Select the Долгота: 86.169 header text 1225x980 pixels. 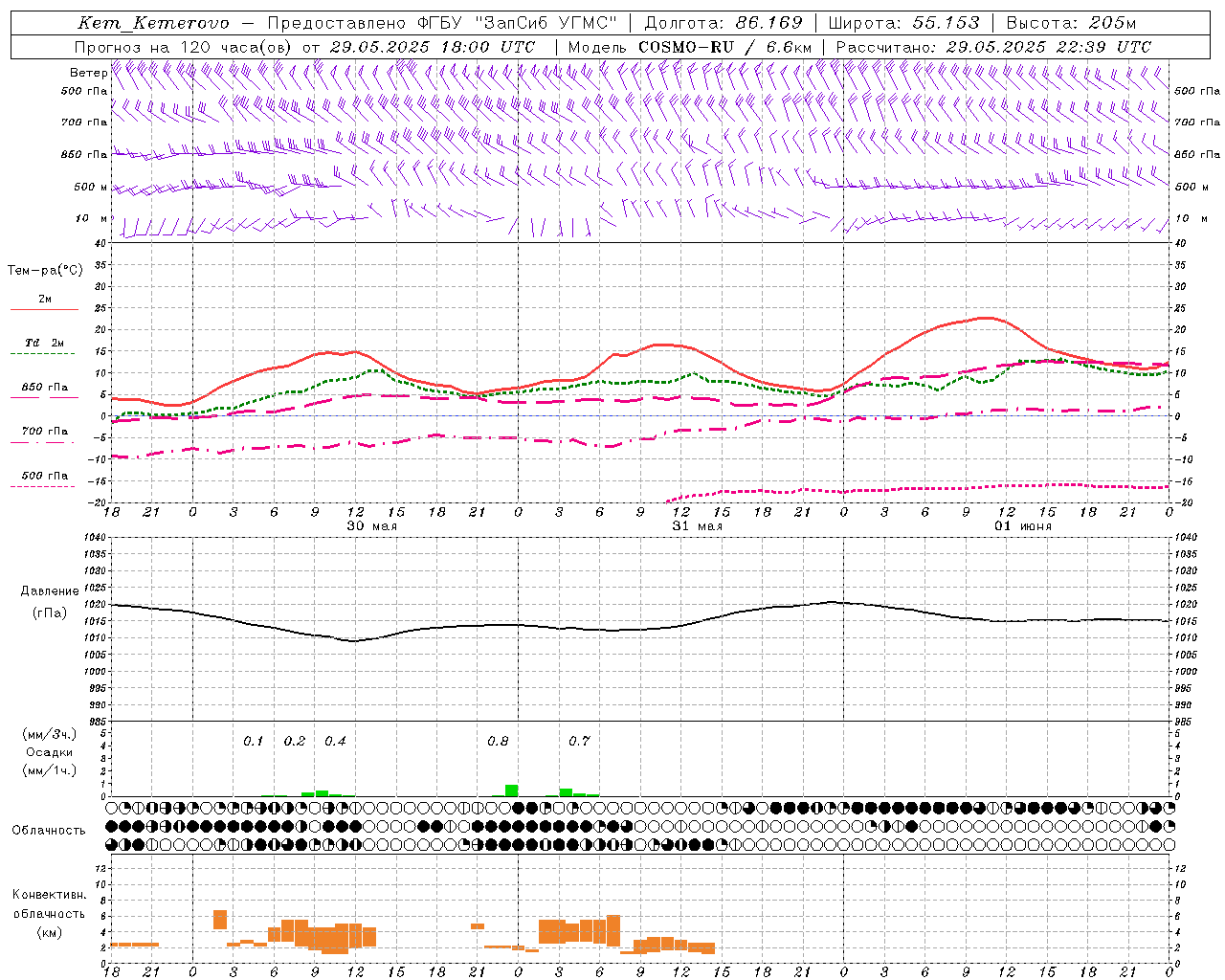724,23
